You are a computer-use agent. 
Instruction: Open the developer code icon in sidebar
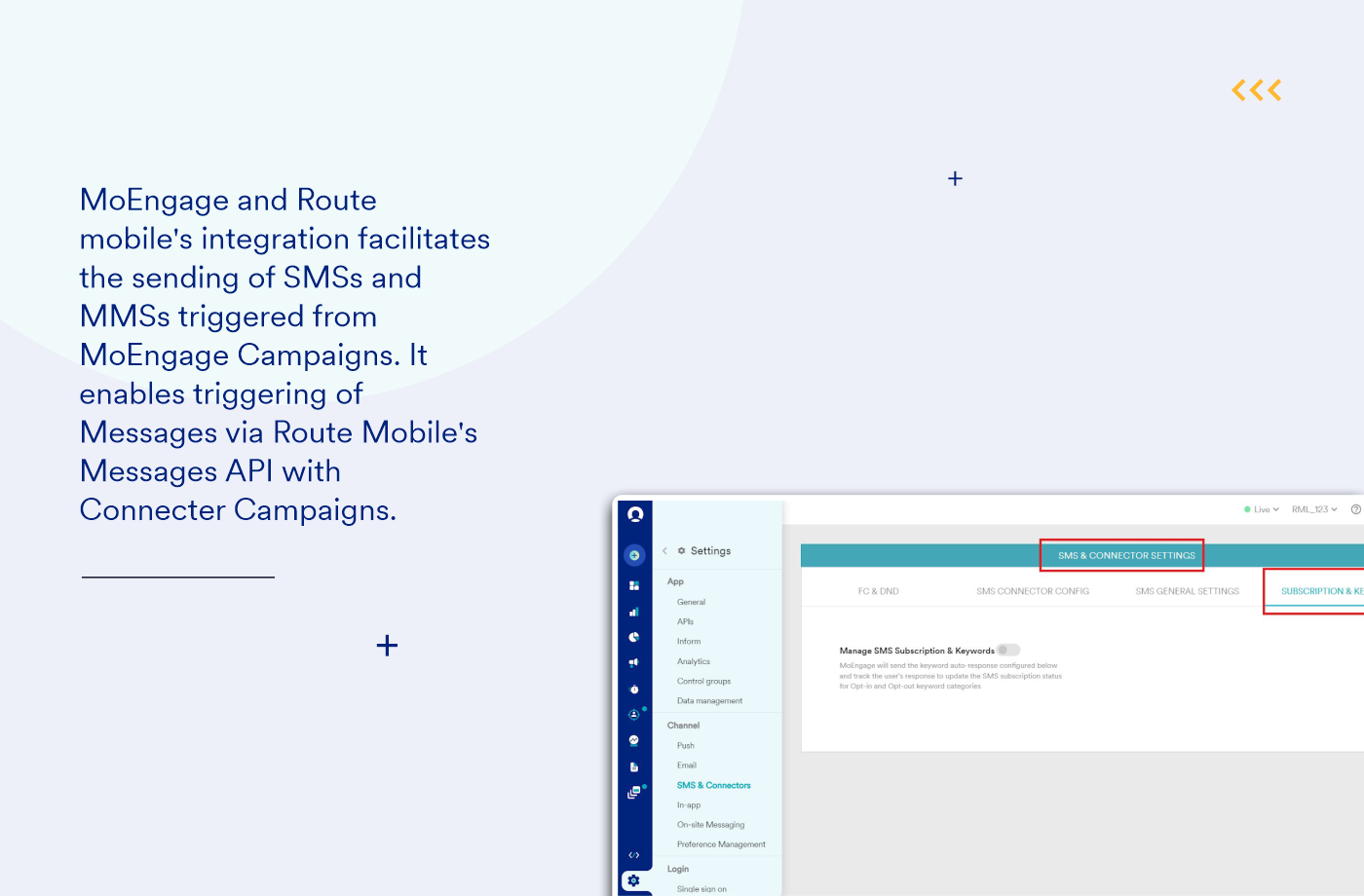[634, 855]
